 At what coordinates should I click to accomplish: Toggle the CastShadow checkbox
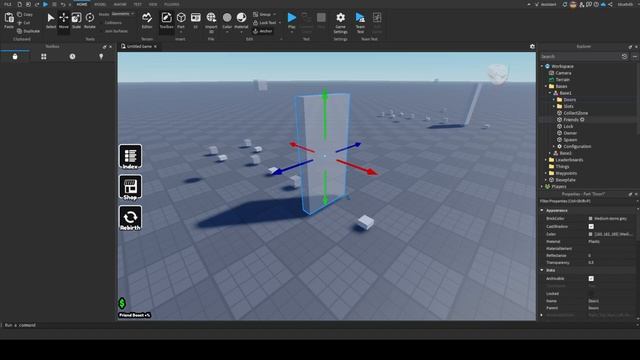point(591,227)
